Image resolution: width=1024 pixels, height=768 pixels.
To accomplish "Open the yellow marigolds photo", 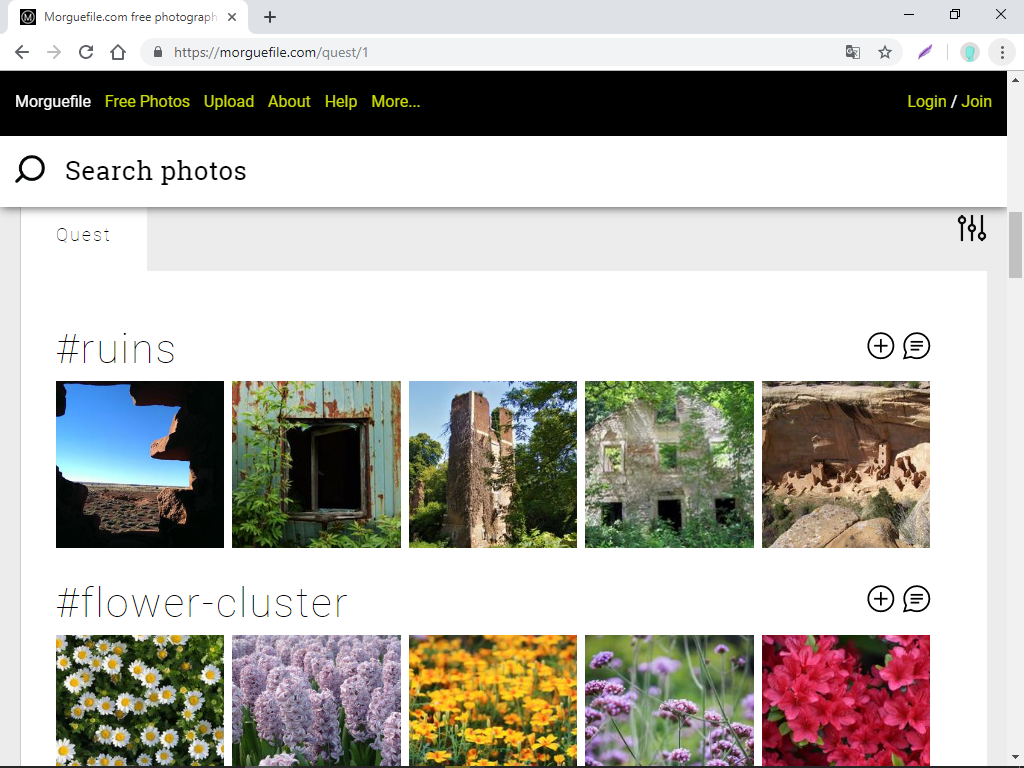I will 493,700.
